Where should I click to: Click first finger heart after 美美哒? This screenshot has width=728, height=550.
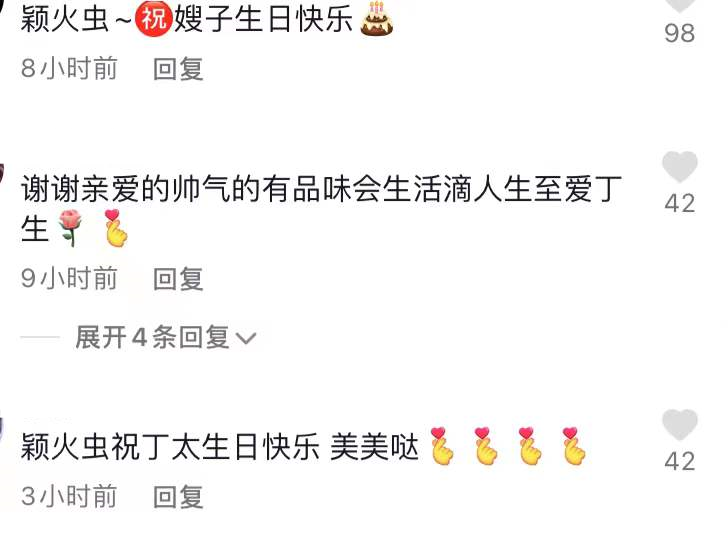pos(442,446)
